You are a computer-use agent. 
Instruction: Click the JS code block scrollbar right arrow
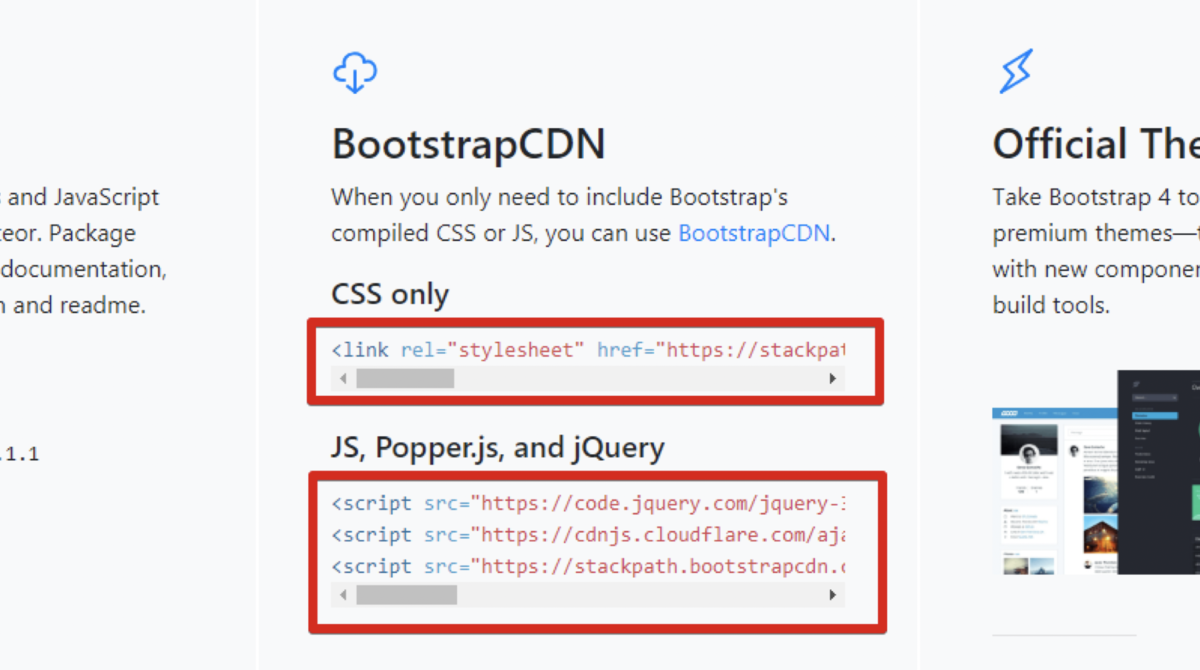tap(832, 595)
